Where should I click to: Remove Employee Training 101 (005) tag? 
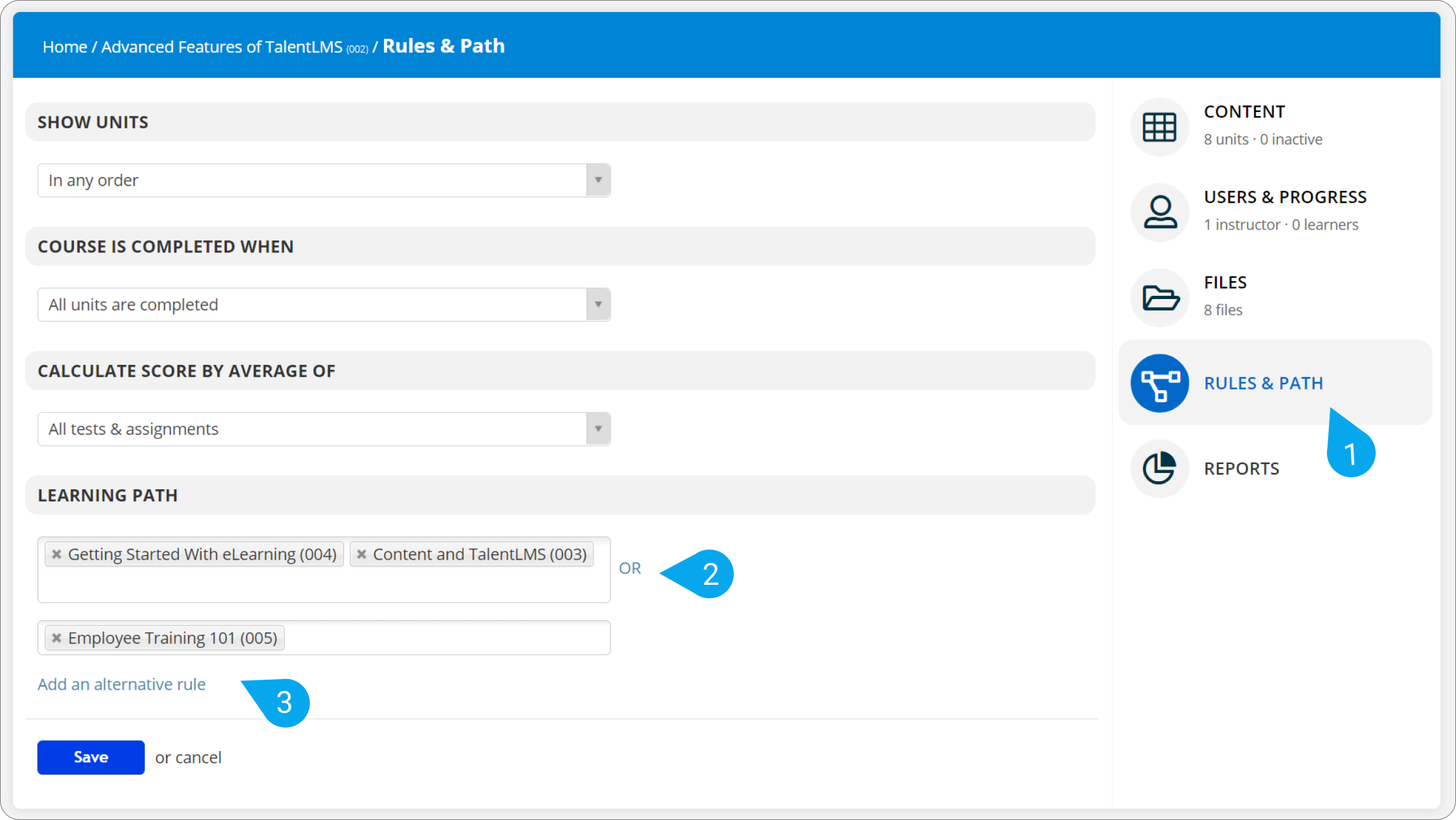point(57,638)
